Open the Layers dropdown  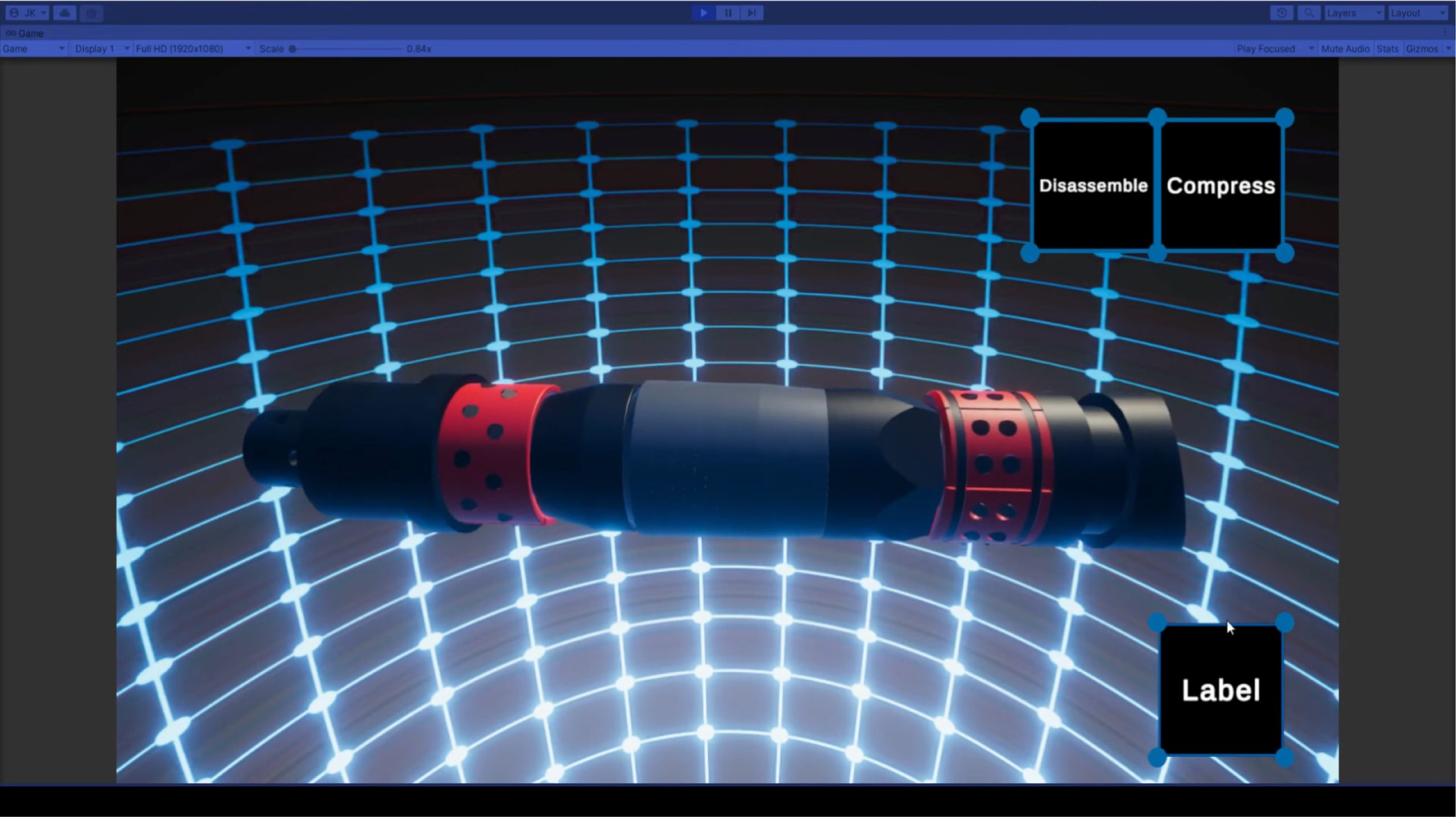pyautogui.click(x=1353, y=13)
